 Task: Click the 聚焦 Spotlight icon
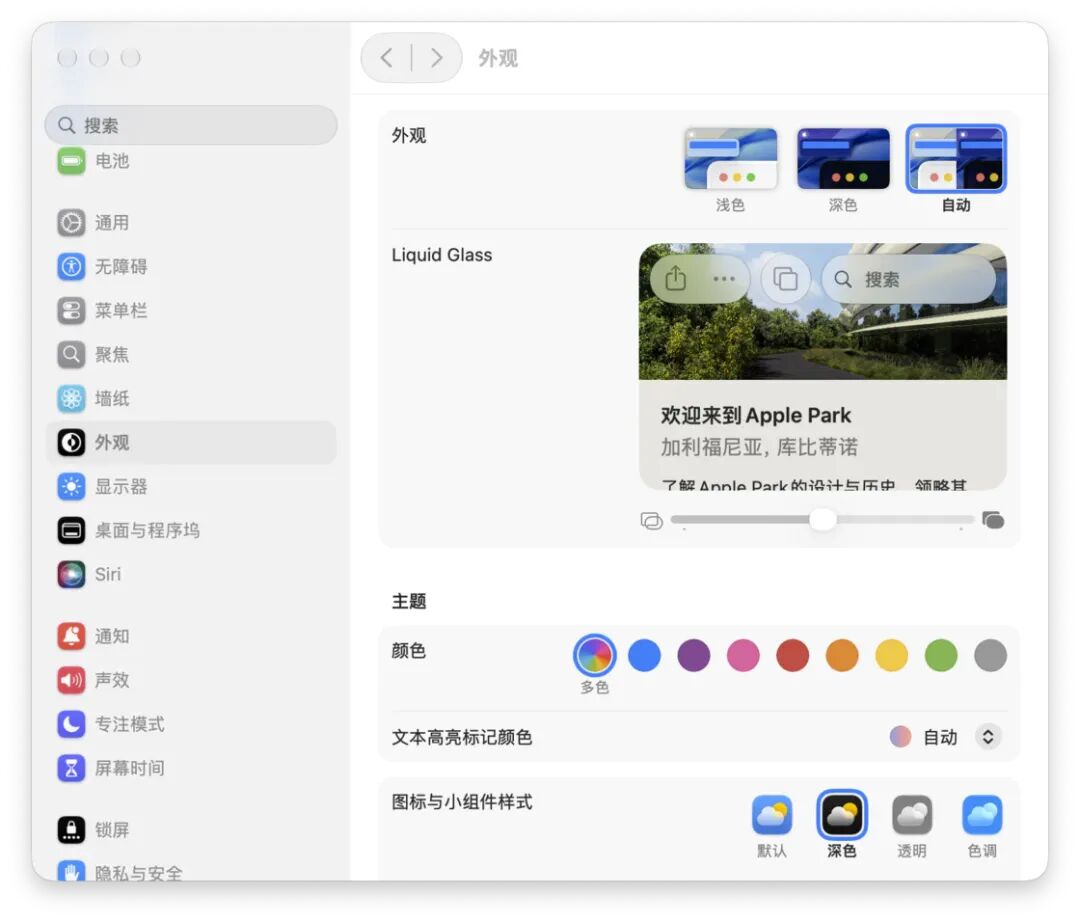coord(71,355)
